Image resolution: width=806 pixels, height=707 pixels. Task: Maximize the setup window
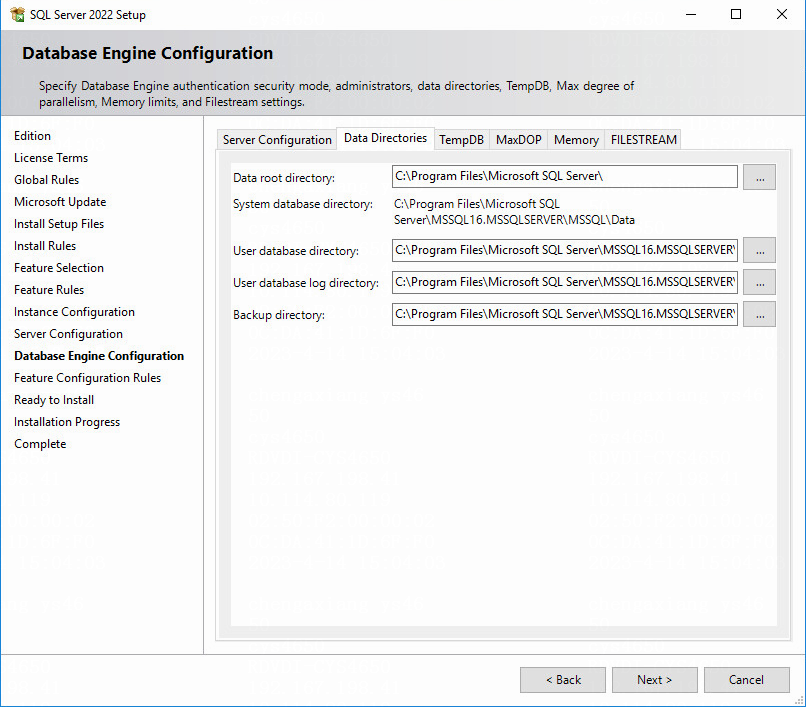click(x=736, y=14)
